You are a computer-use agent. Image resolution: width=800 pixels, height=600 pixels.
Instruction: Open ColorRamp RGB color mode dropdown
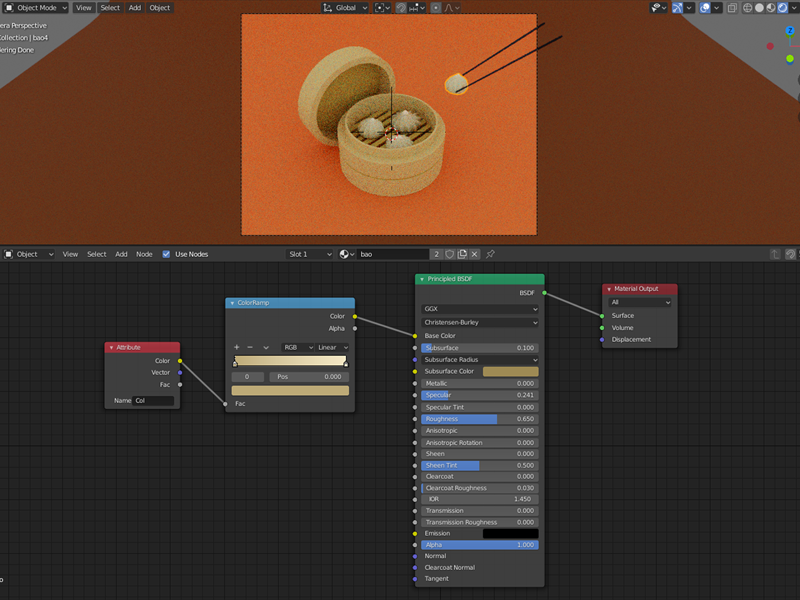(298, 347)
